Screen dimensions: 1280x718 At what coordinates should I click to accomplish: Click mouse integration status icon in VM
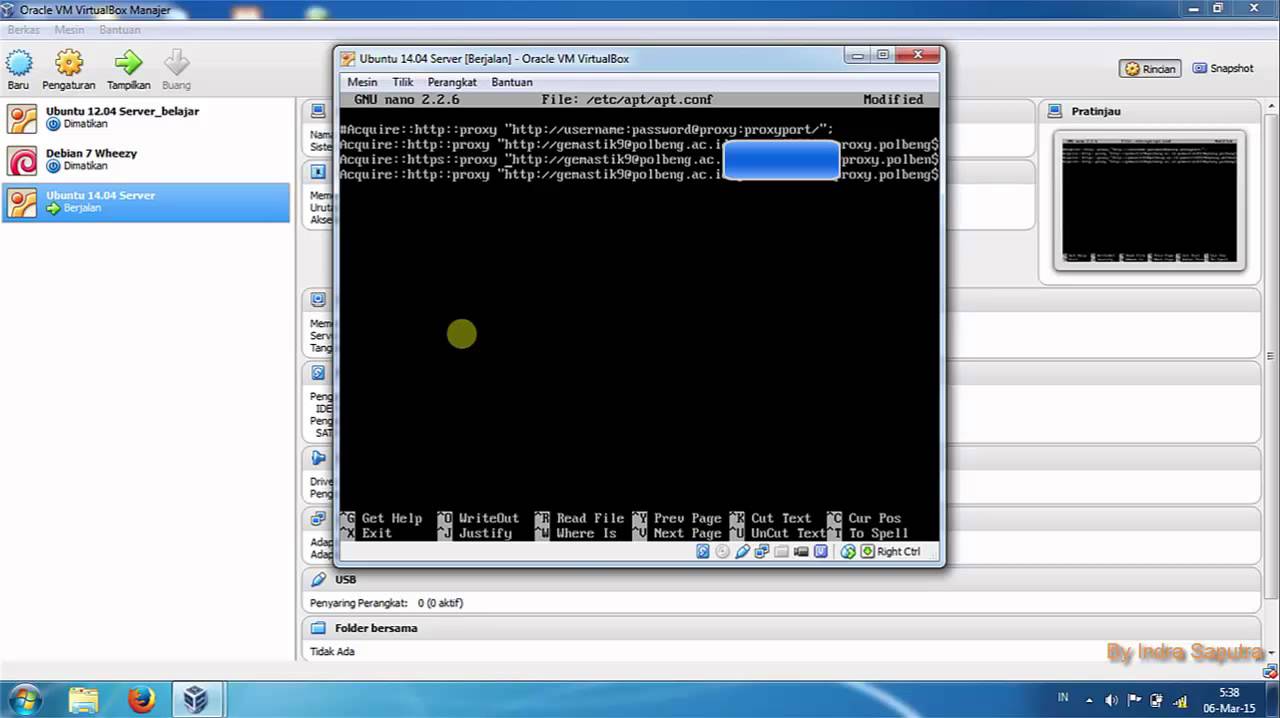click(x=821, y=551)
